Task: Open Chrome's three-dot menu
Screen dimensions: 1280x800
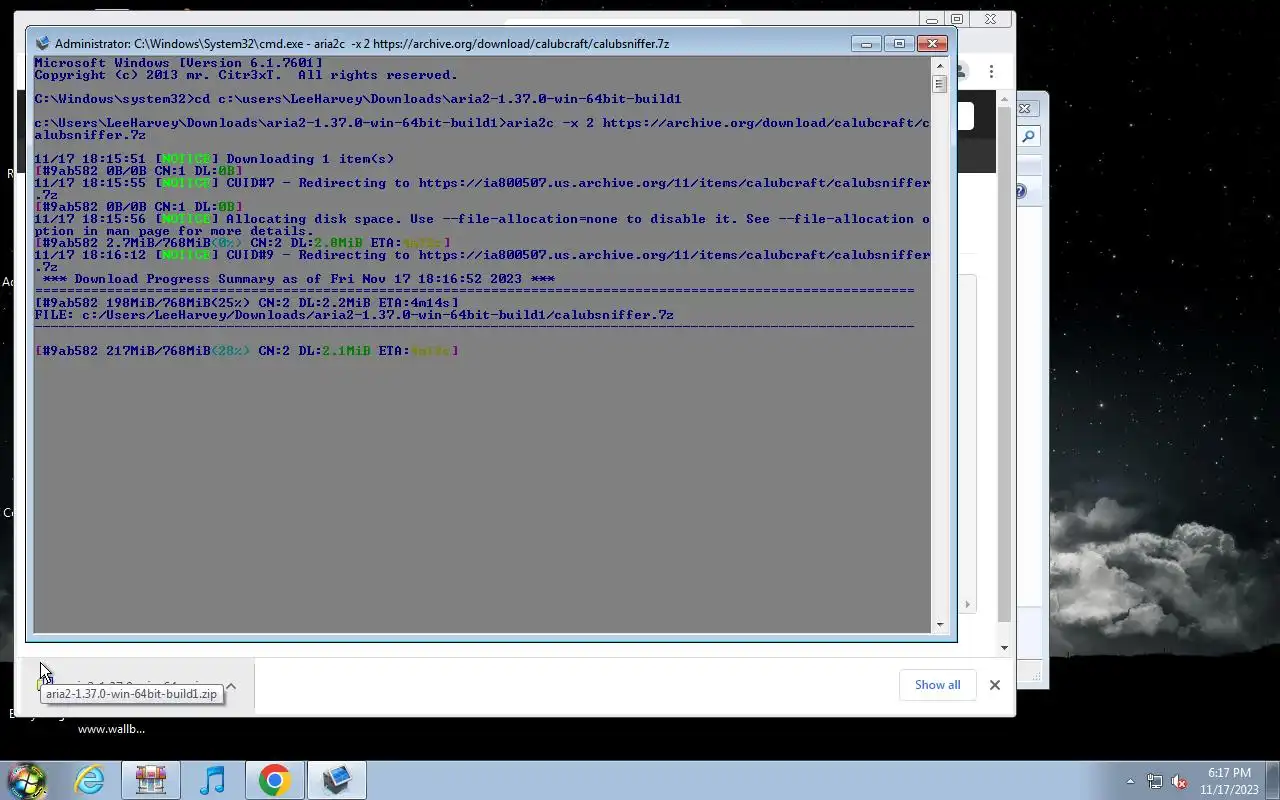Action: pyautogui.click(x=991, y=71)
